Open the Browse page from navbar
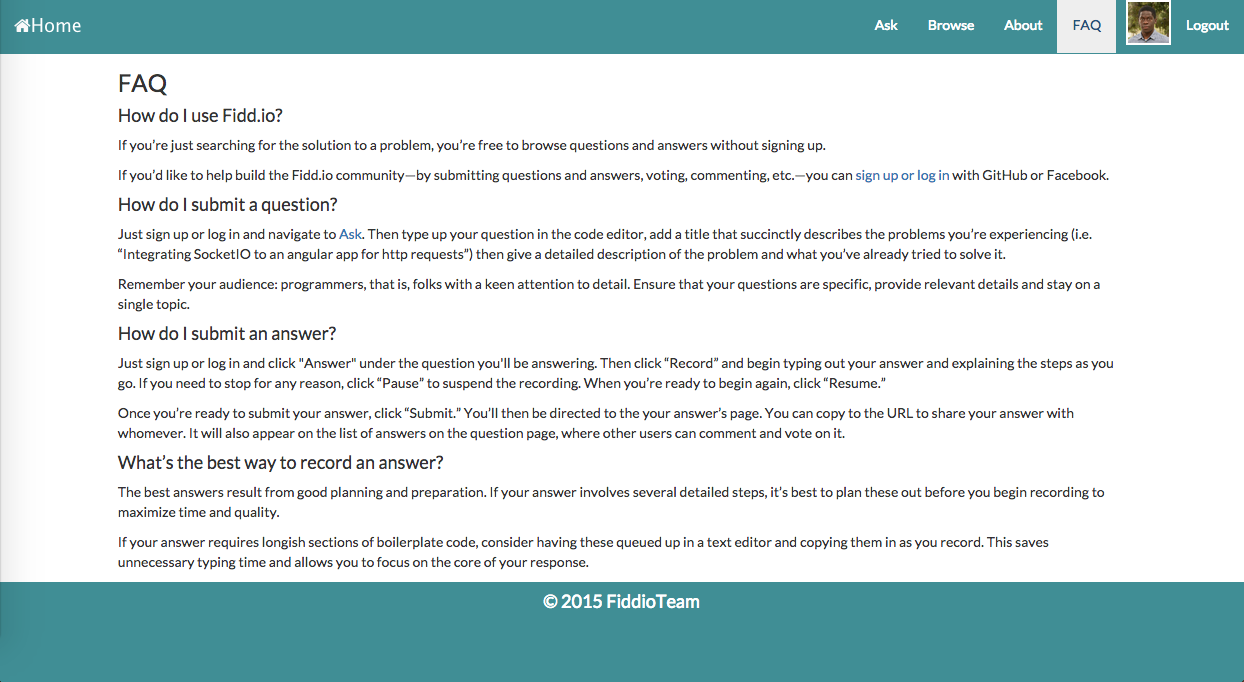 (951, 26)
